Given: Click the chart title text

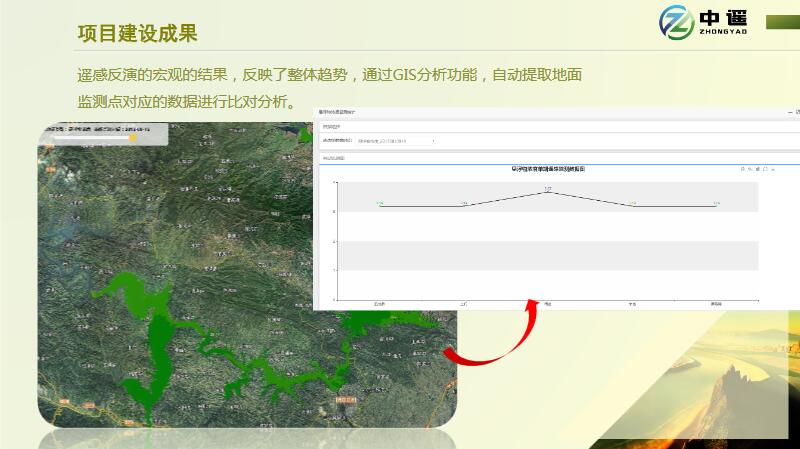Looking at the screenshot, I should [548, 169].
